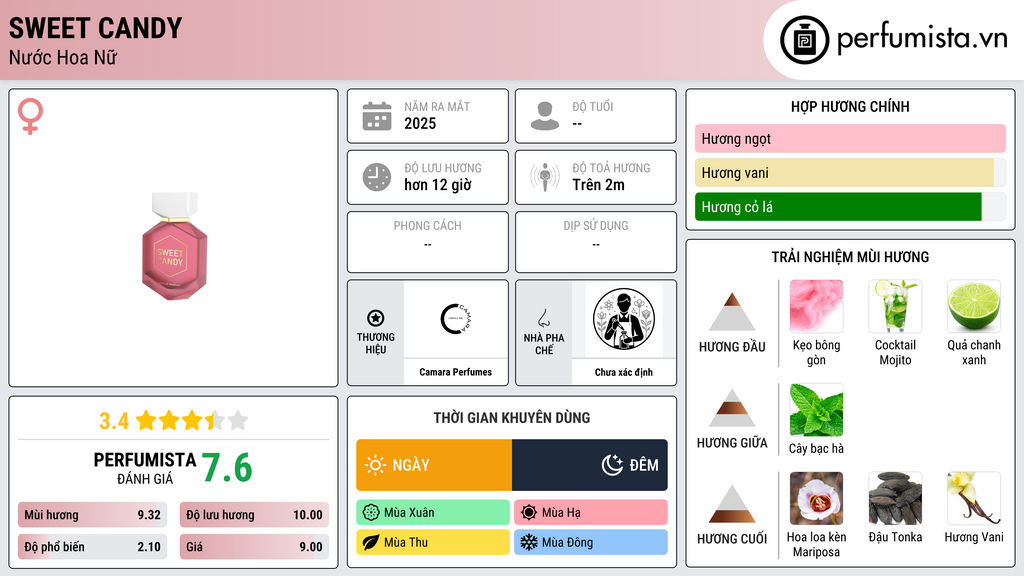Click the perfumista.vn site name text
Viewport: 1024px width, 576px height.
pos(922,38)
